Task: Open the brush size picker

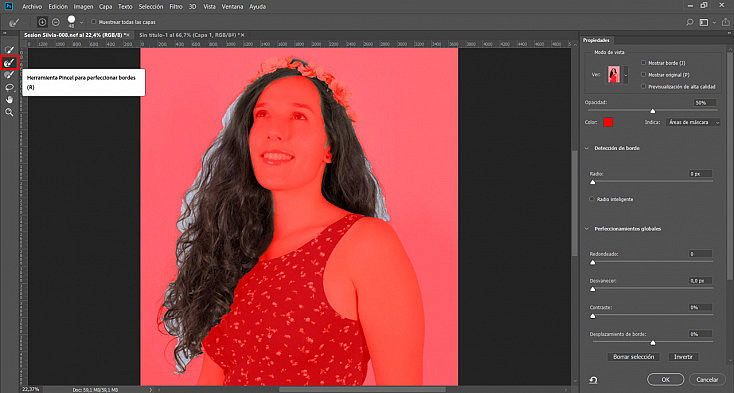Action: pos(82,22)
